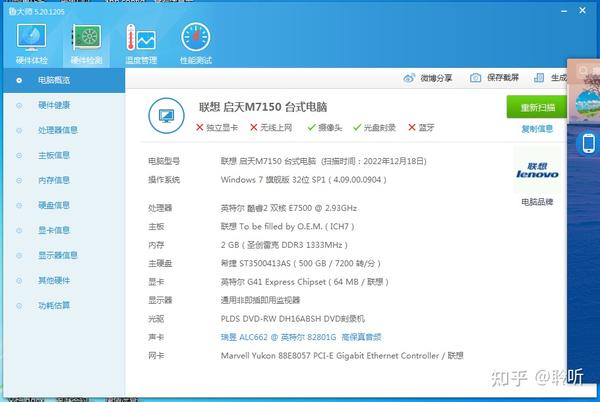Click the 生成 report icon
600x402 pixels.
(539, 78)
